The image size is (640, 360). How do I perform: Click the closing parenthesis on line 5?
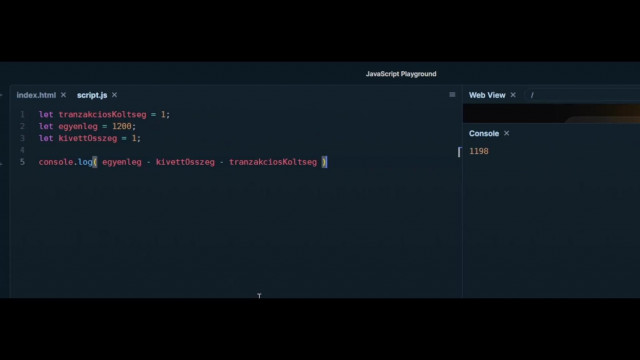pyautogui.click(x=324, y=162)
